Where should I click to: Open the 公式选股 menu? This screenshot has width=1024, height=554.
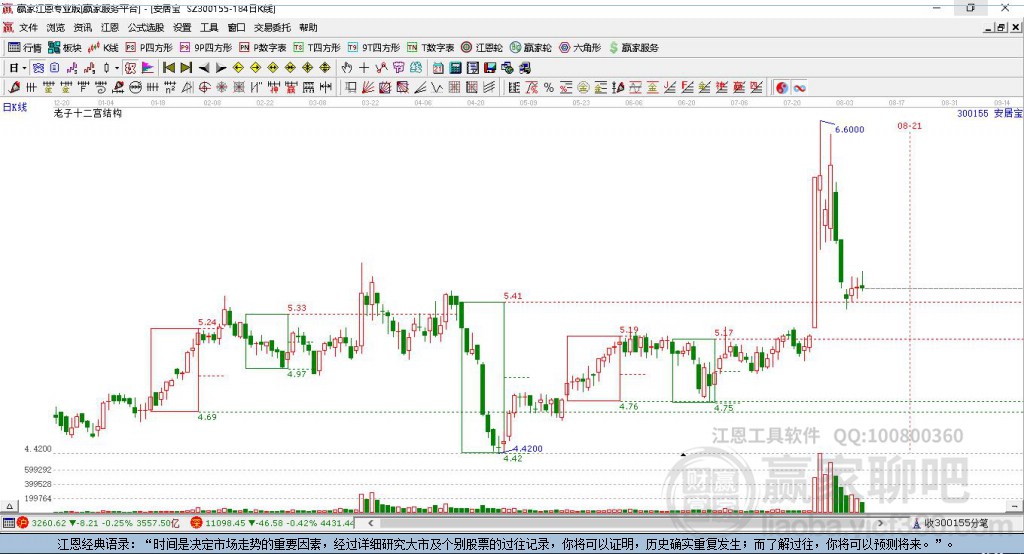pyautogui.click(x=146, y=27)
